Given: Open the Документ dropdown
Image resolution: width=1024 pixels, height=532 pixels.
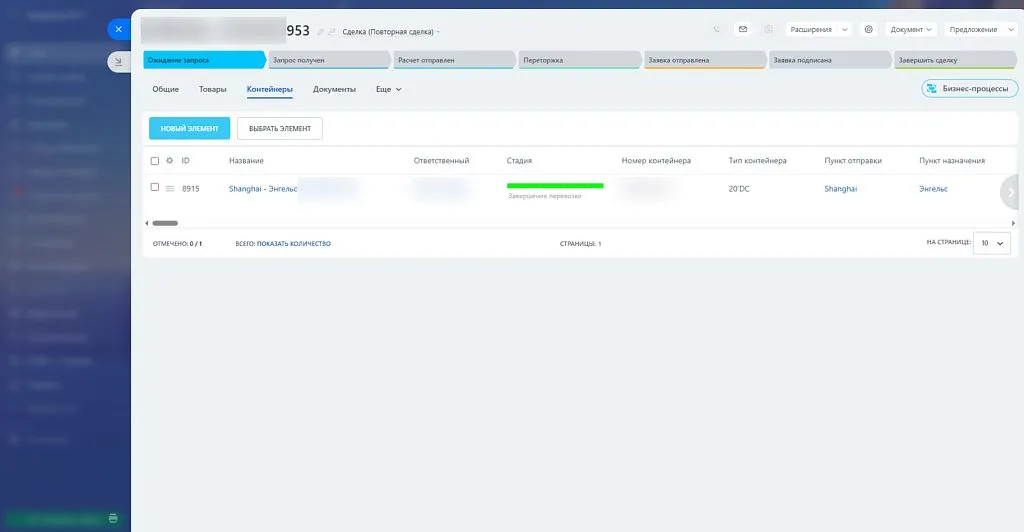Looking at the screenshot, I should [x=911, y=30].
